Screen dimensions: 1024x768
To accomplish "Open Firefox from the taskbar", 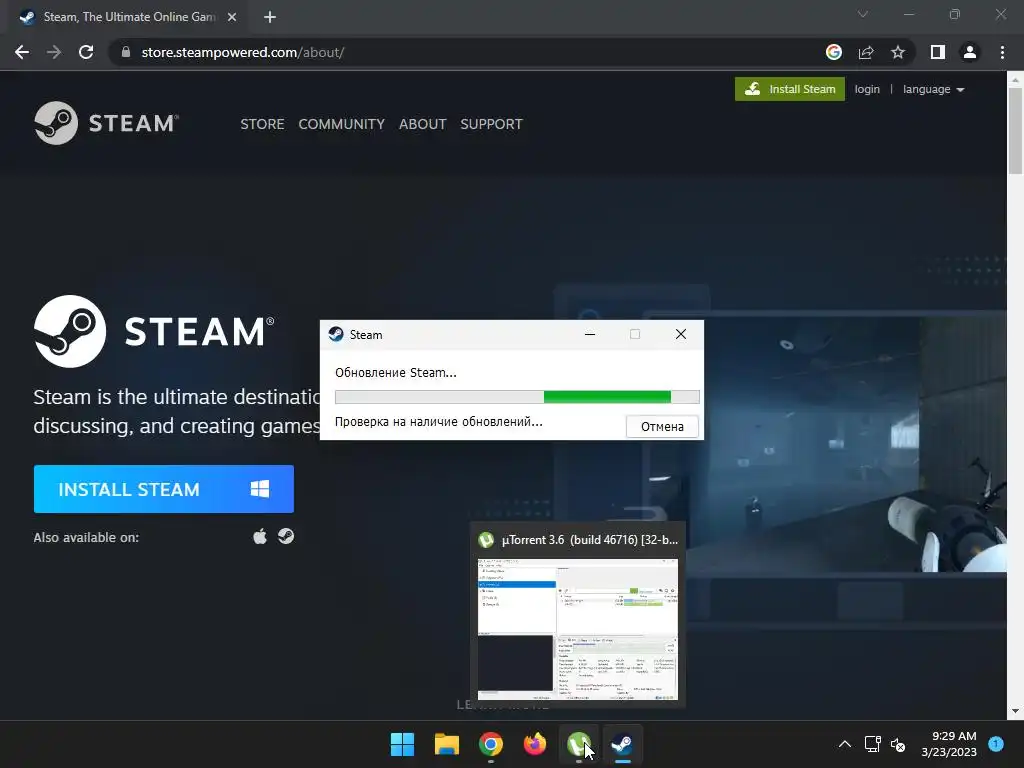I will [x=535, y=744].
